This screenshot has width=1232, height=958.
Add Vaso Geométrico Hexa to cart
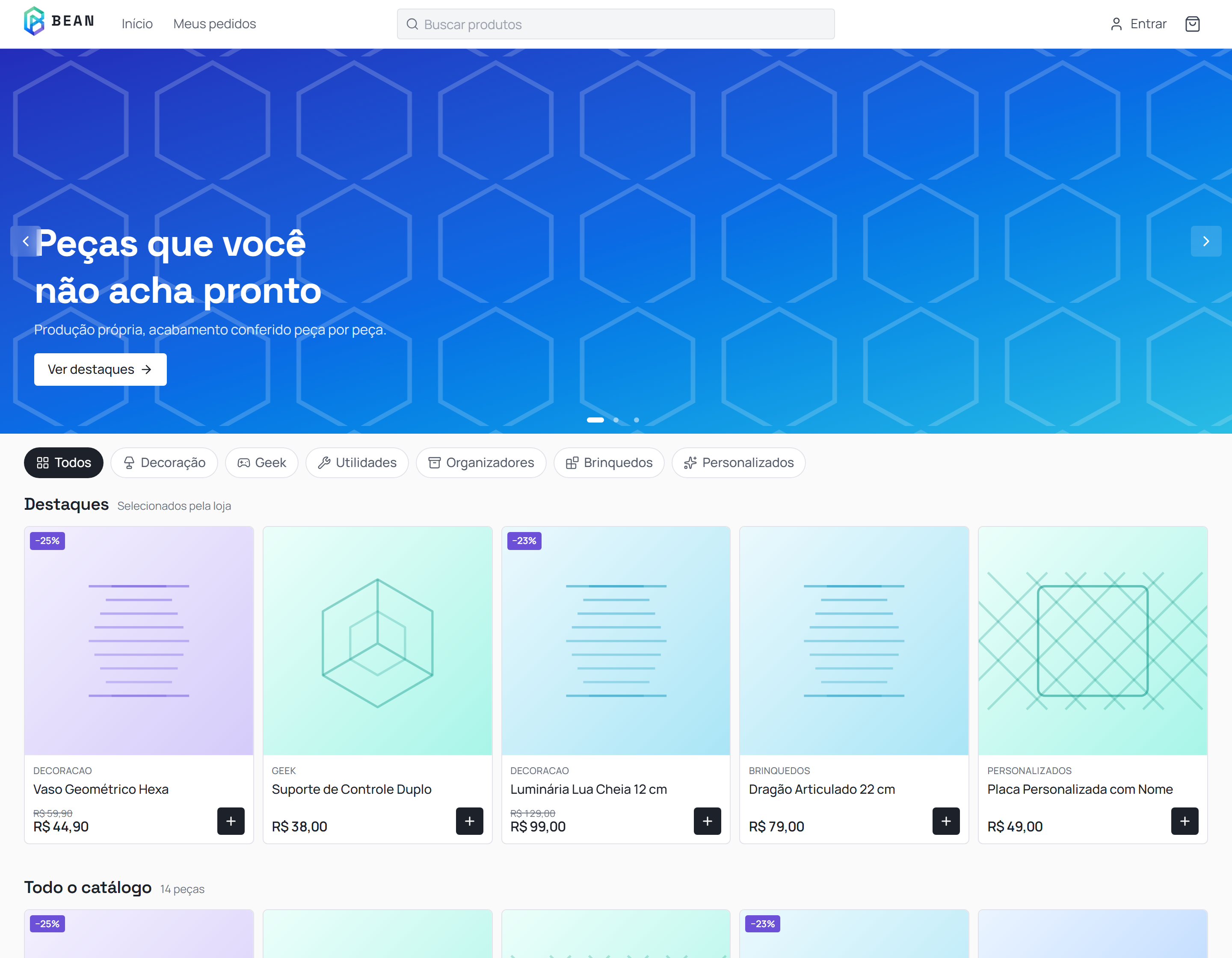click(x=231, y=821)
